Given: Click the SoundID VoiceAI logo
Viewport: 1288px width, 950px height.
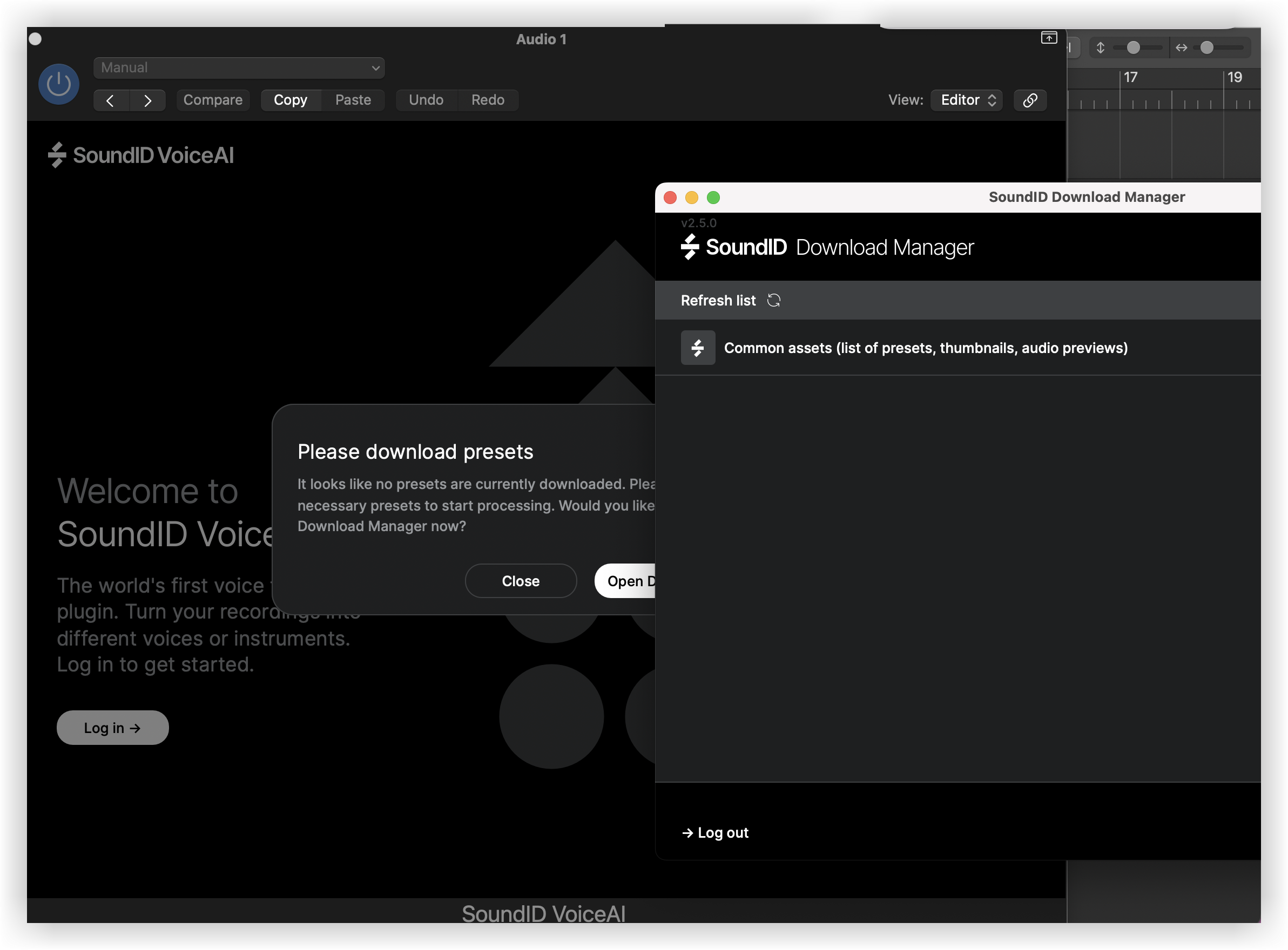Looking at the screenshot, I should pos(141,155).
